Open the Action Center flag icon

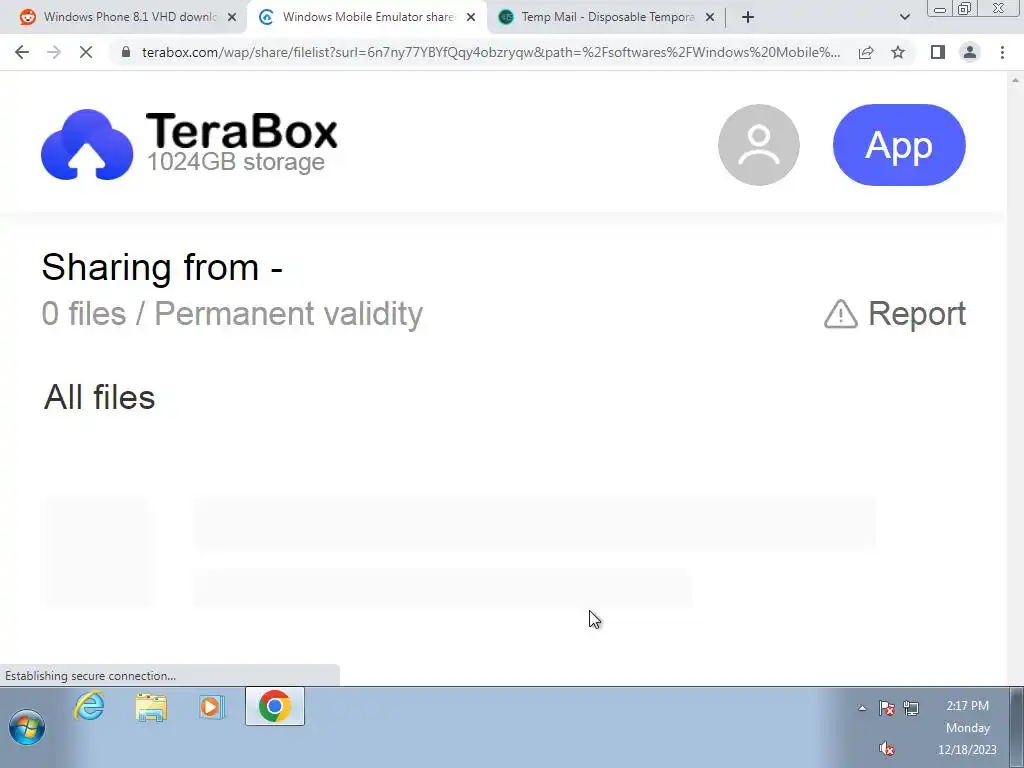(887, 708)
